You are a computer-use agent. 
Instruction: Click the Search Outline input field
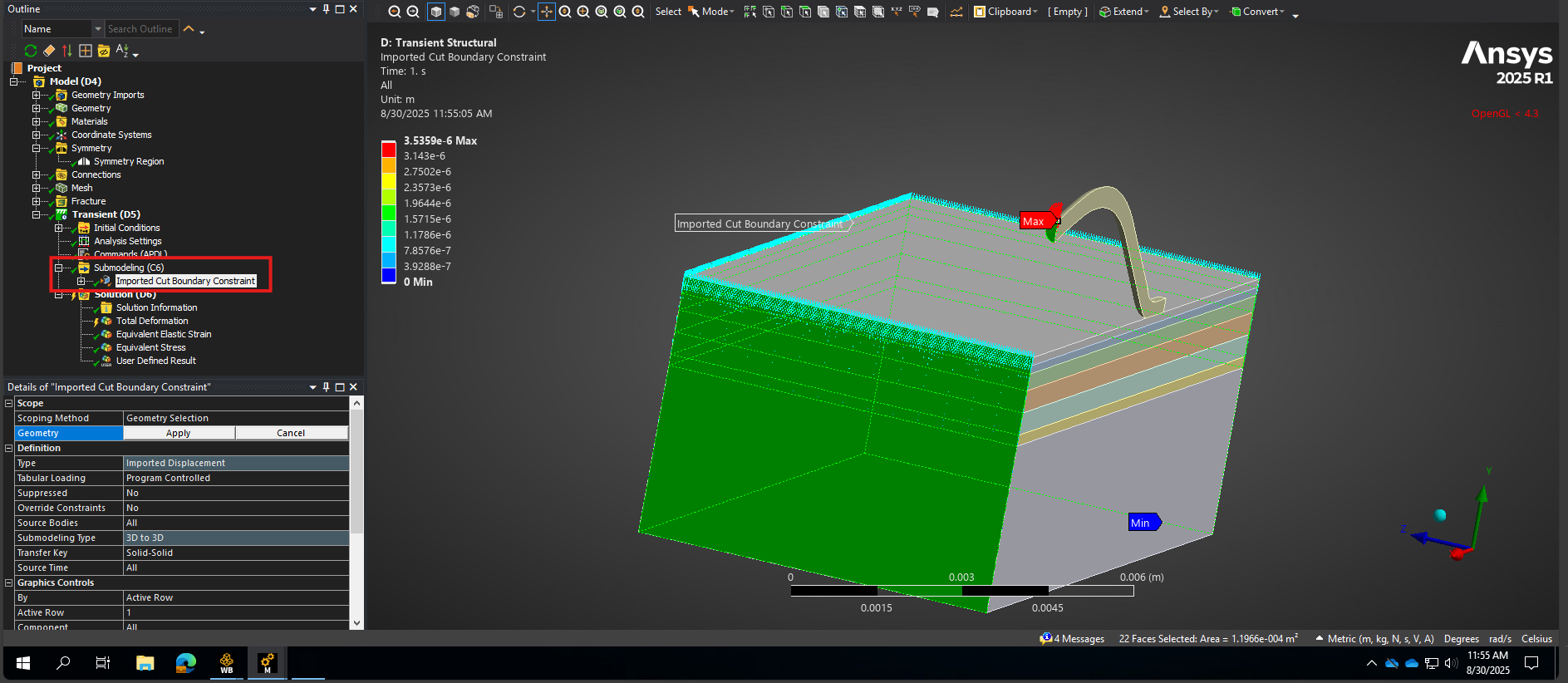click(141, 29)
